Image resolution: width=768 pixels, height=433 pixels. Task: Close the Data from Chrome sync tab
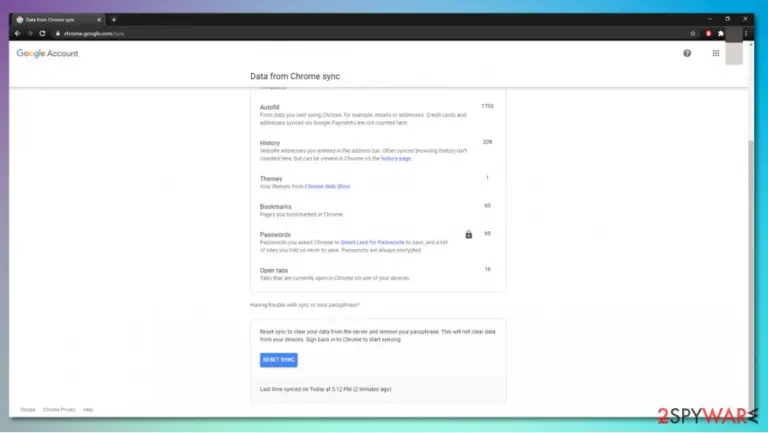pyautogui.click(x=99, y=20)
